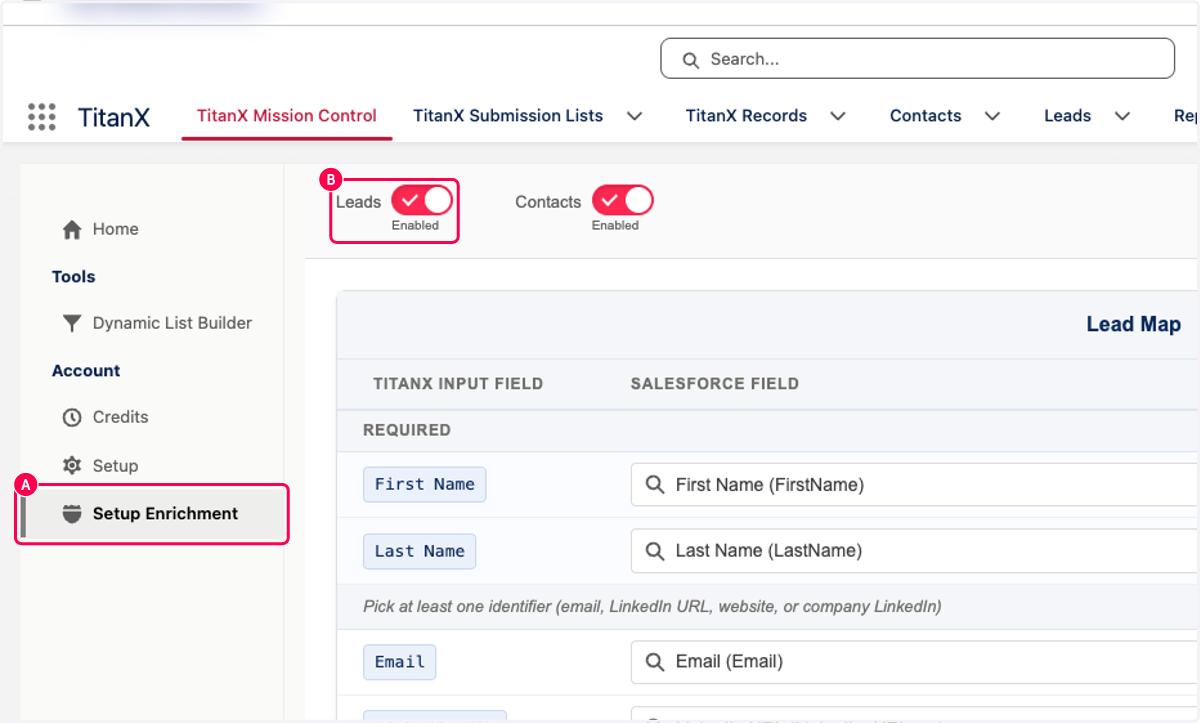The image size is (1200, 723).
Task: Click the Account section heading
Action: click(86, 371)
